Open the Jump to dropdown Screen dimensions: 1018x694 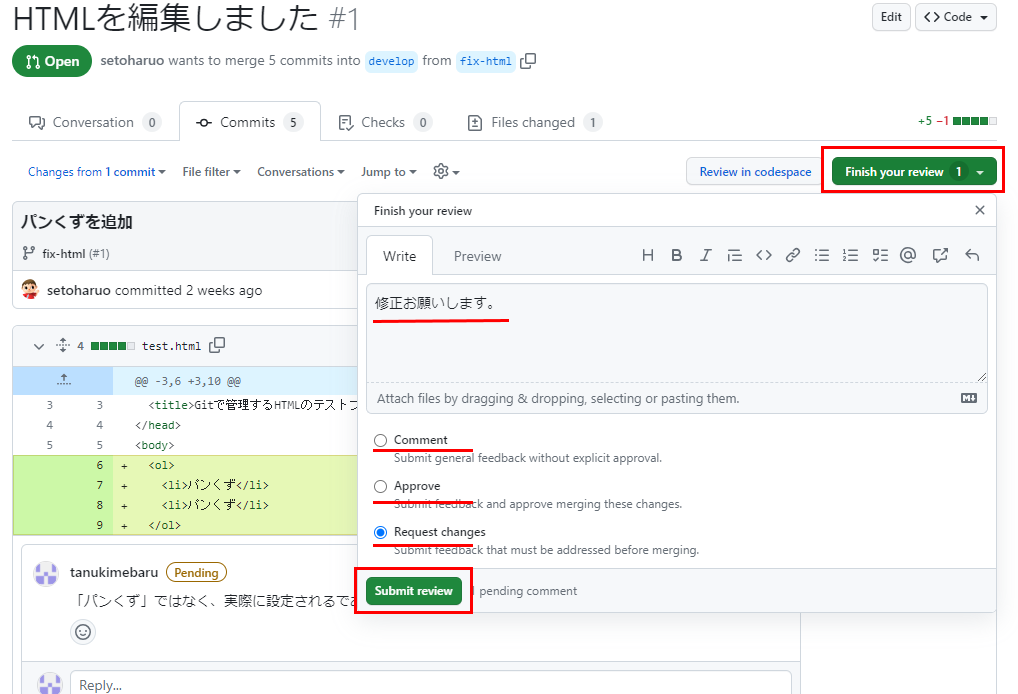[389, 172]
